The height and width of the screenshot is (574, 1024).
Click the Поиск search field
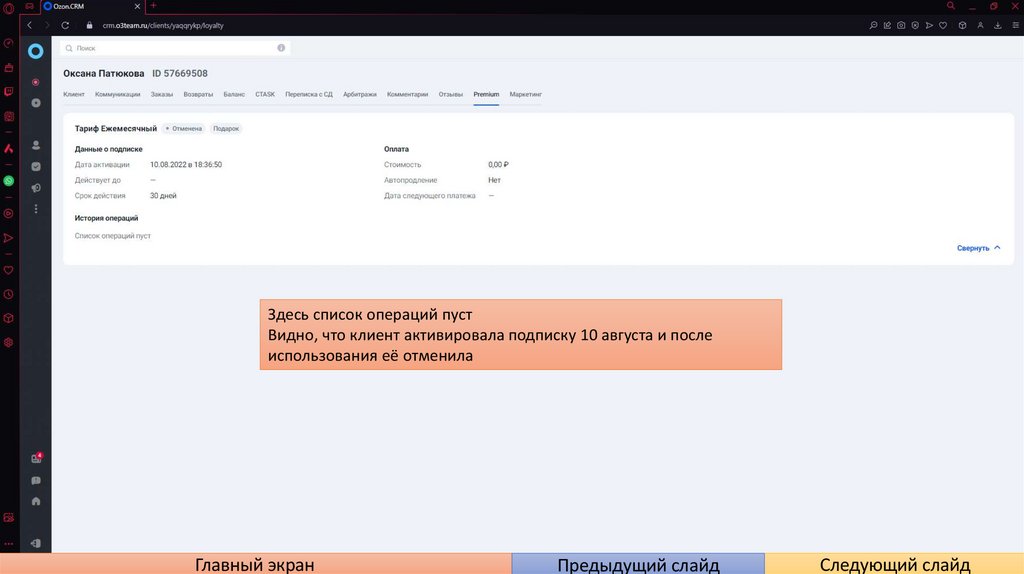pos(175,48)
